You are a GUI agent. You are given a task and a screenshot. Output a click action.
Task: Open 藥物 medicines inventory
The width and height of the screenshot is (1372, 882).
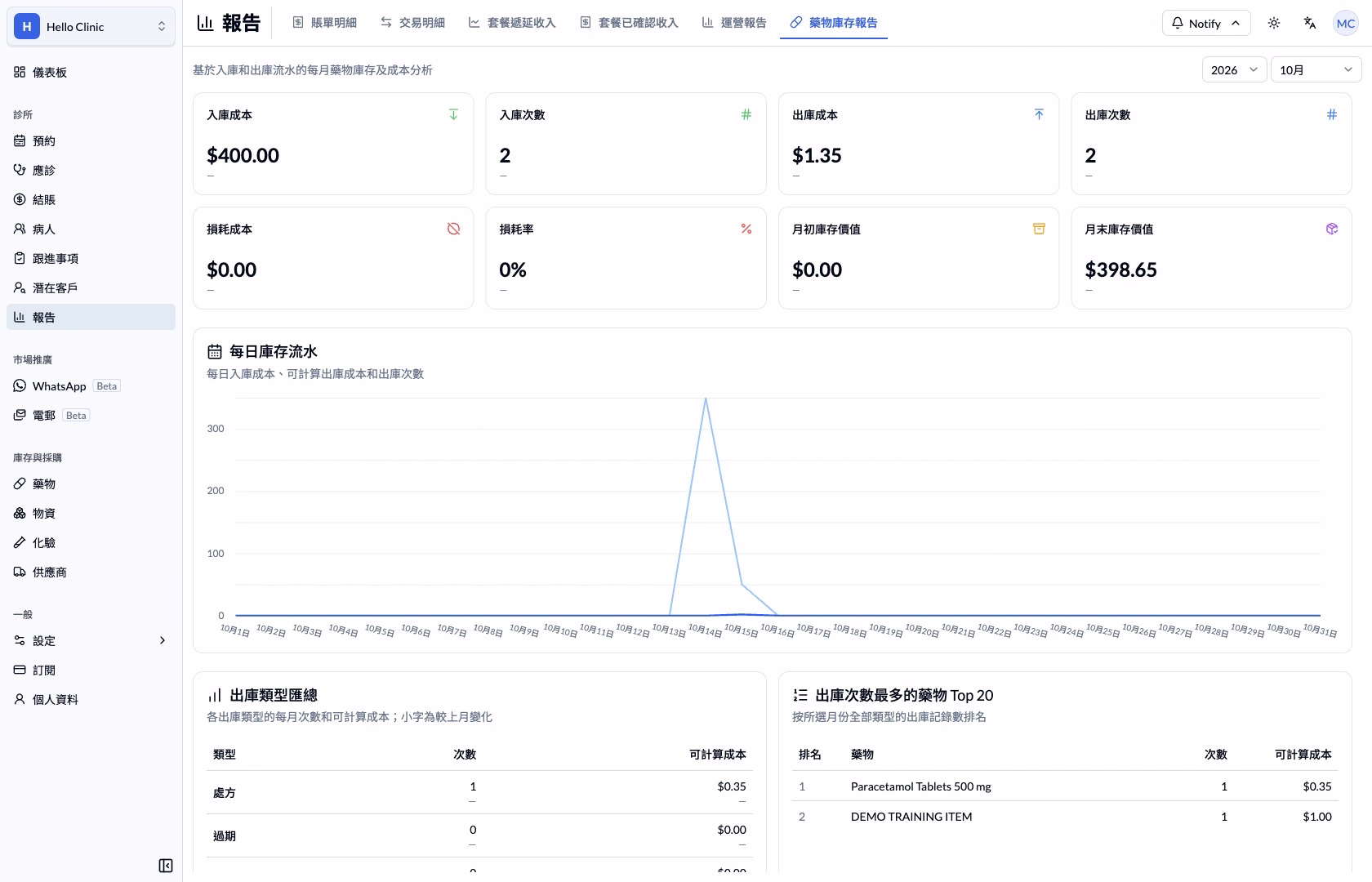click(x=91, y=484)
